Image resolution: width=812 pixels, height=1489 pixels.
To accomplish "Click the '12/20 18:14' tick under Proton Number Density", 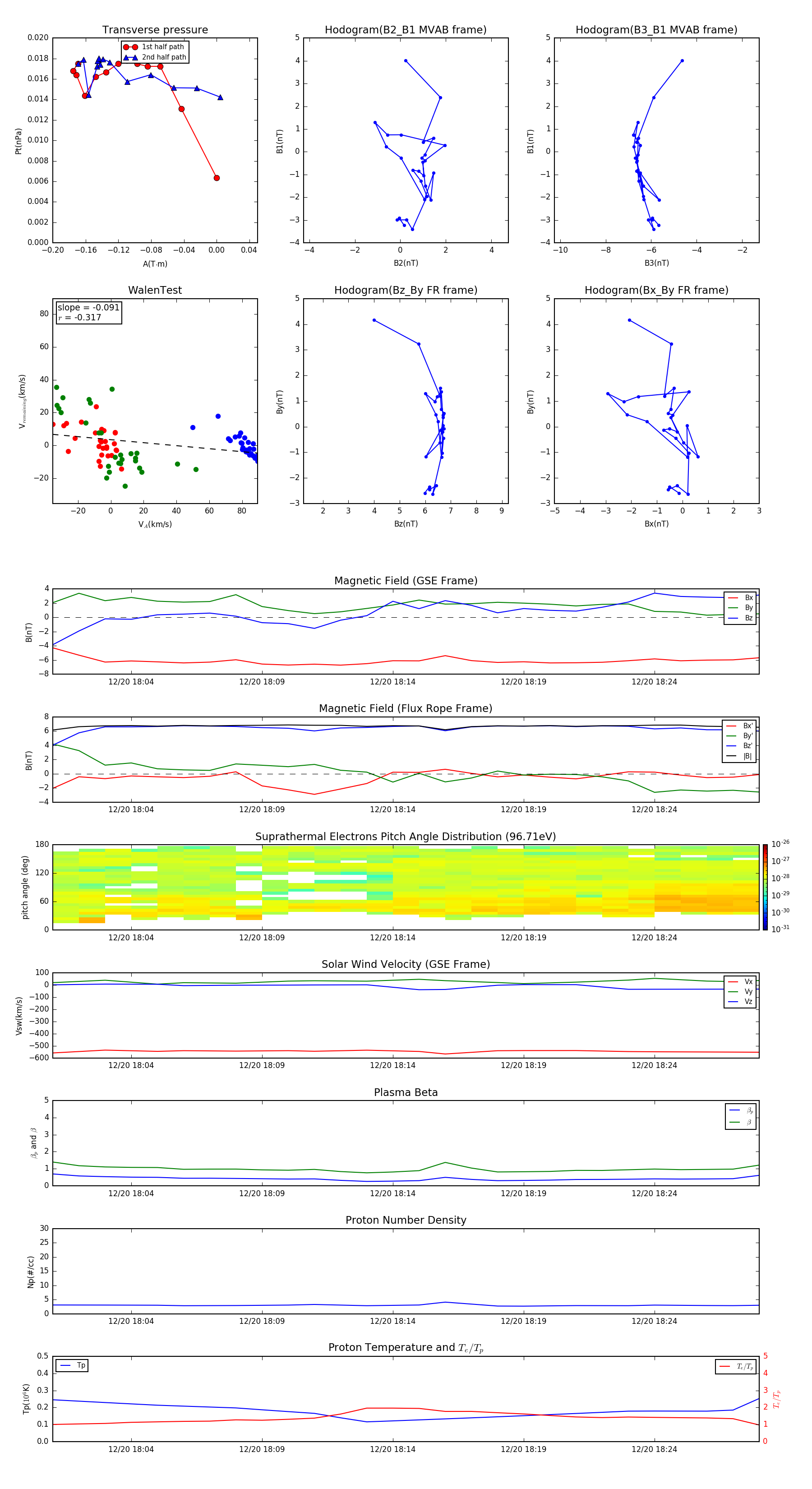I will [393, 1321].
